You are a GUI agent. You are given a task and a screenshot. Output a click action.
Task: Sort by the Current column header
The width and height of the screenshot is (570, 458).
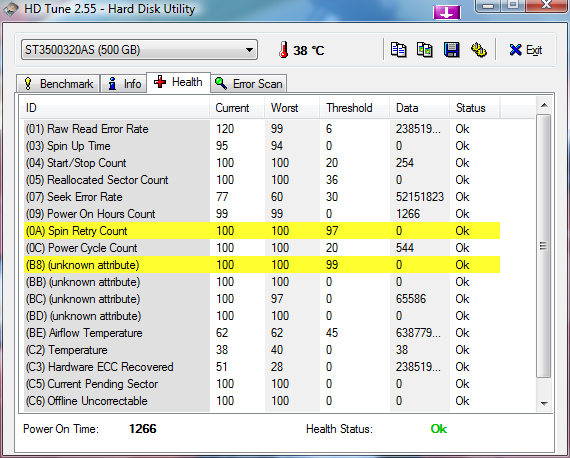[x=237, y=108]
